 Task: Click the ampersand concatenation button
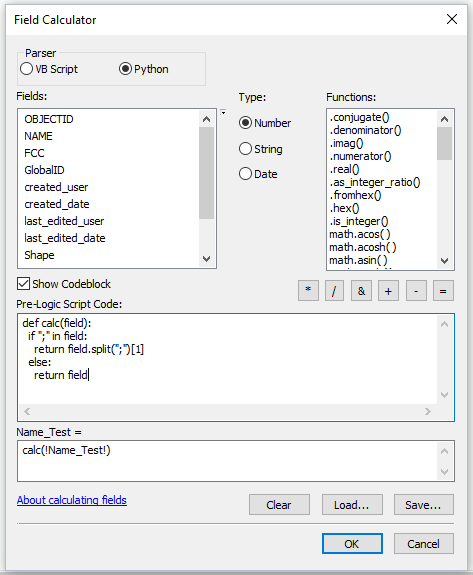pyautogui.click(x=361, y=290)
